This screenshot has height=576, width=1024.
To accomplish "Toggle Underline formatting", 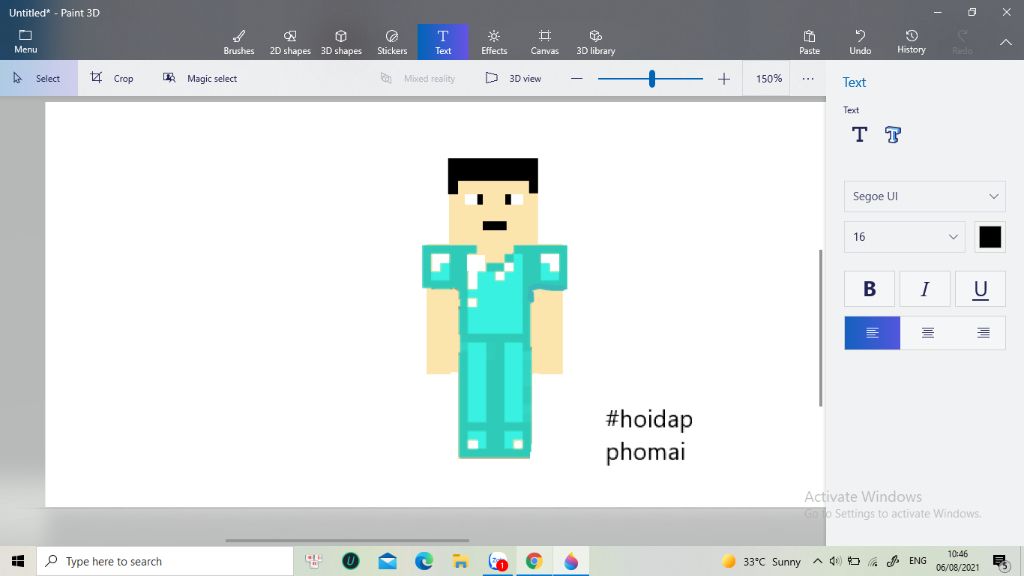I will click(x=980, y=289).
